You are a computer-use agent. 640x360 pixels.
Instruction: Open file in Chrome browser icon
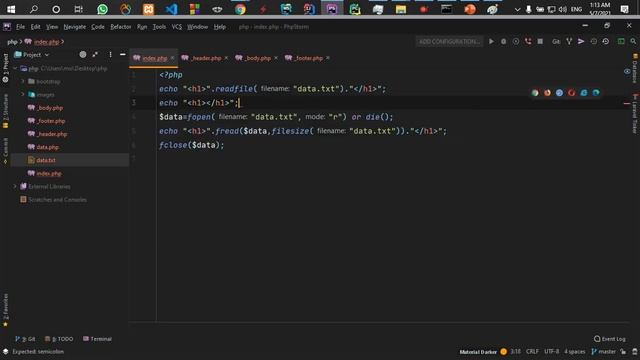click(535, 93)
